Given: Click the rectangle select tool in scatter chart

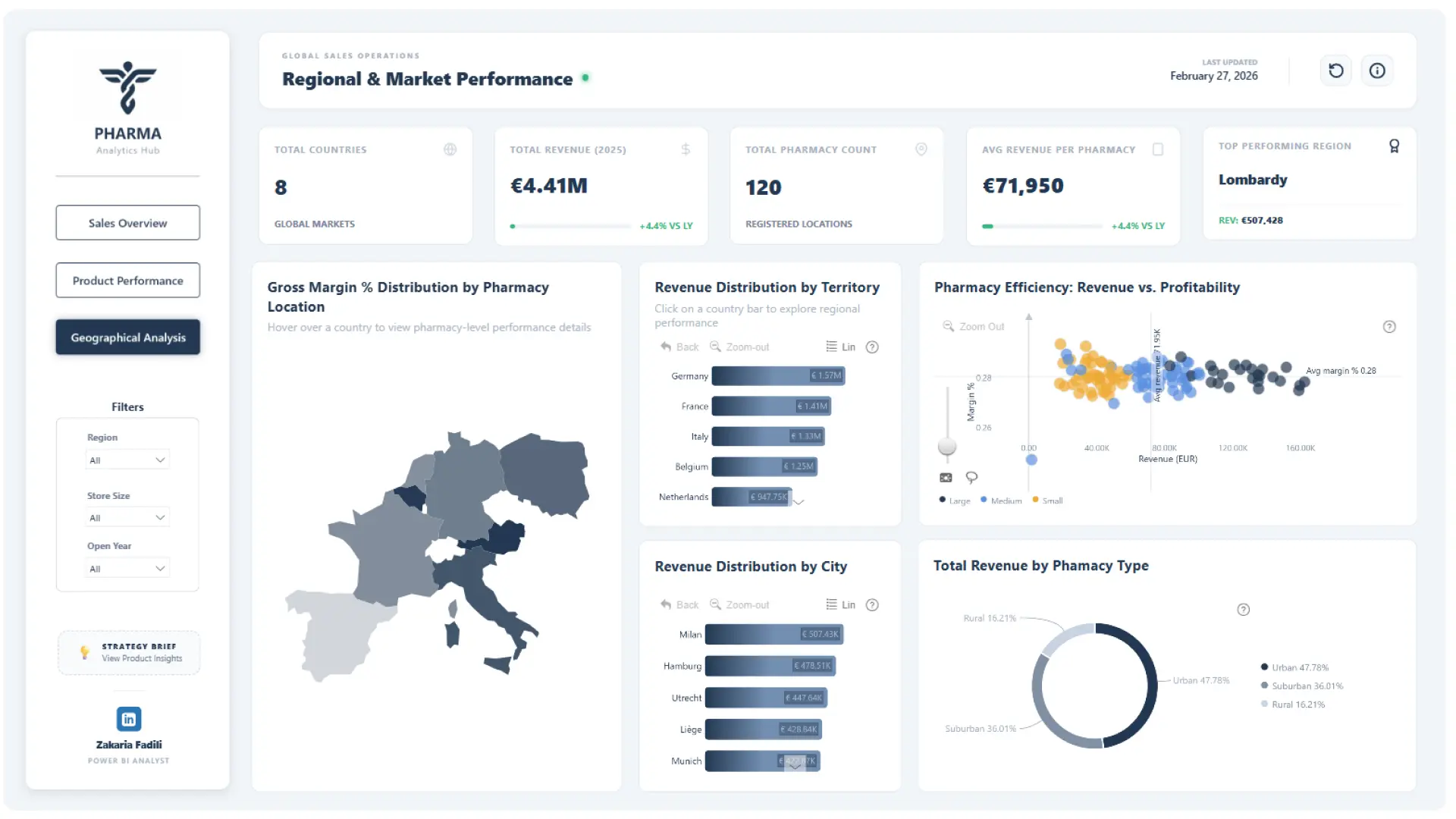Looking at the screenshot, I should [x=946, y=478].
